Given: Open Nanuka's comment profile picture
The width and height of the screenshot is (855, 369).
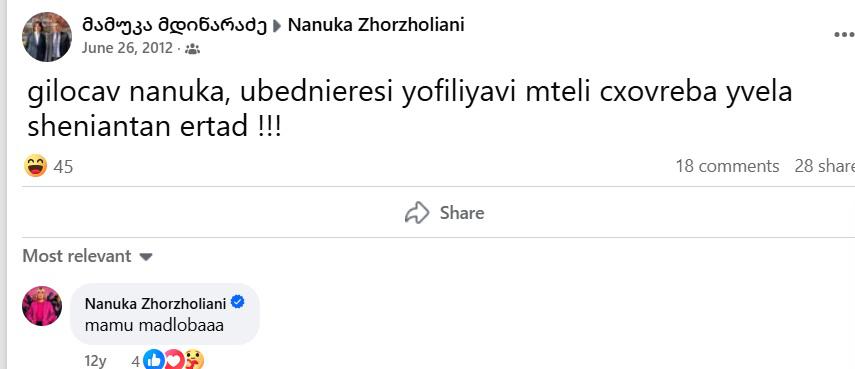Looking at the screenshot, I should click(x=42, y=306).
